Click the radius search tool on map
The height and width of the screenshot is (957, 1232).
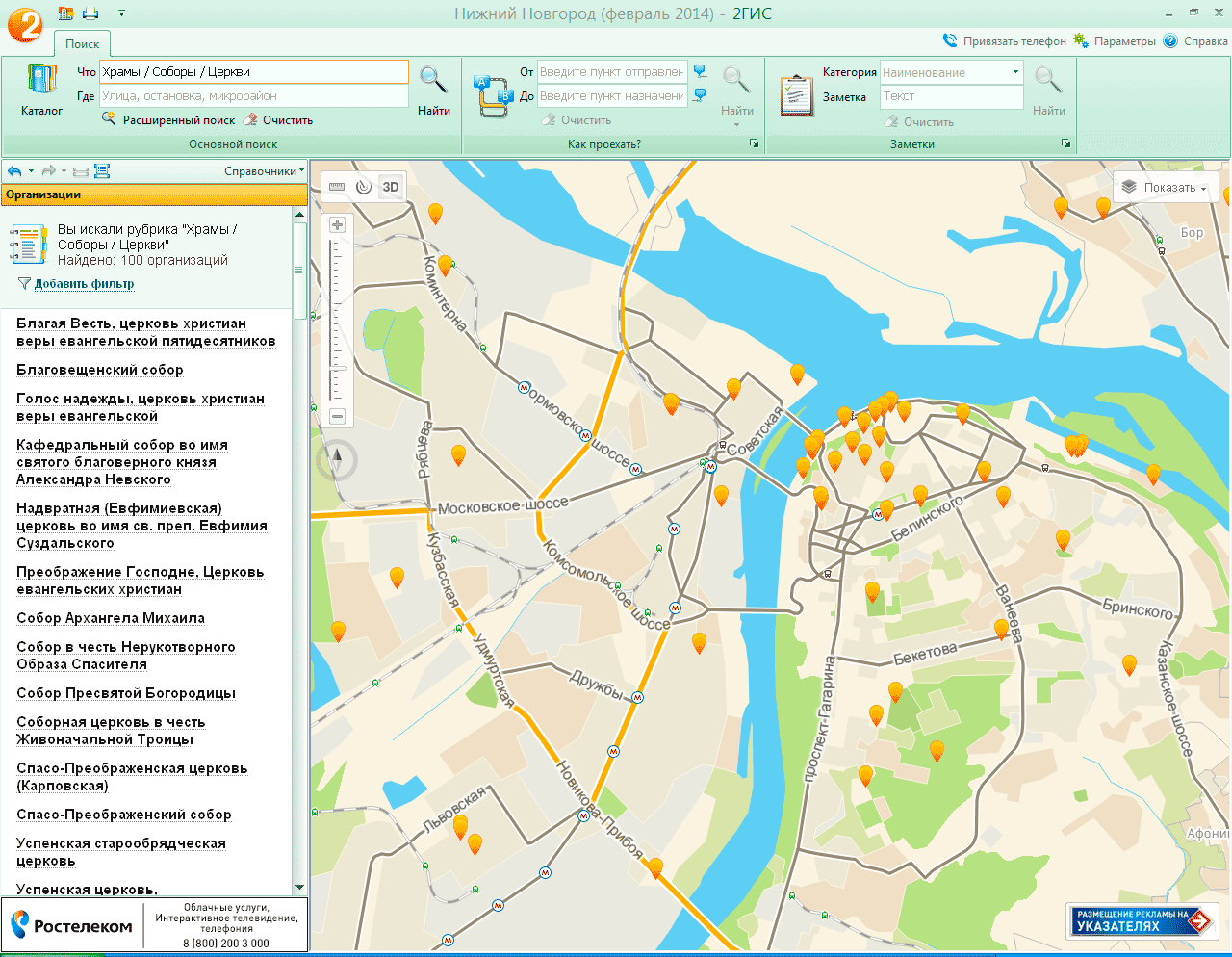363,187
